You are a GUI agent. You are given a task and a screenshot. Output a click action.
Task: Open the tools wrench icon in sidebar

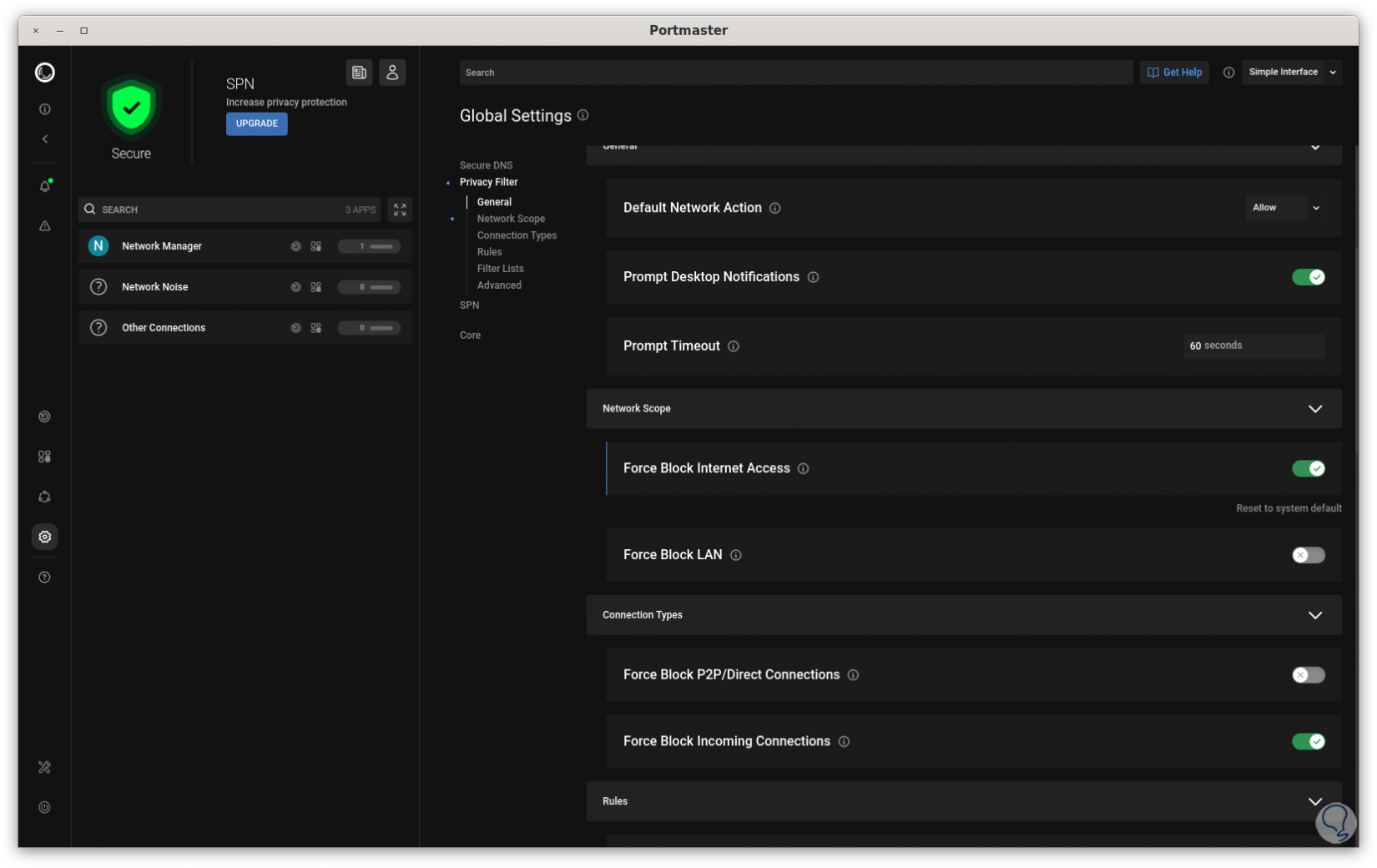[45, 768]
